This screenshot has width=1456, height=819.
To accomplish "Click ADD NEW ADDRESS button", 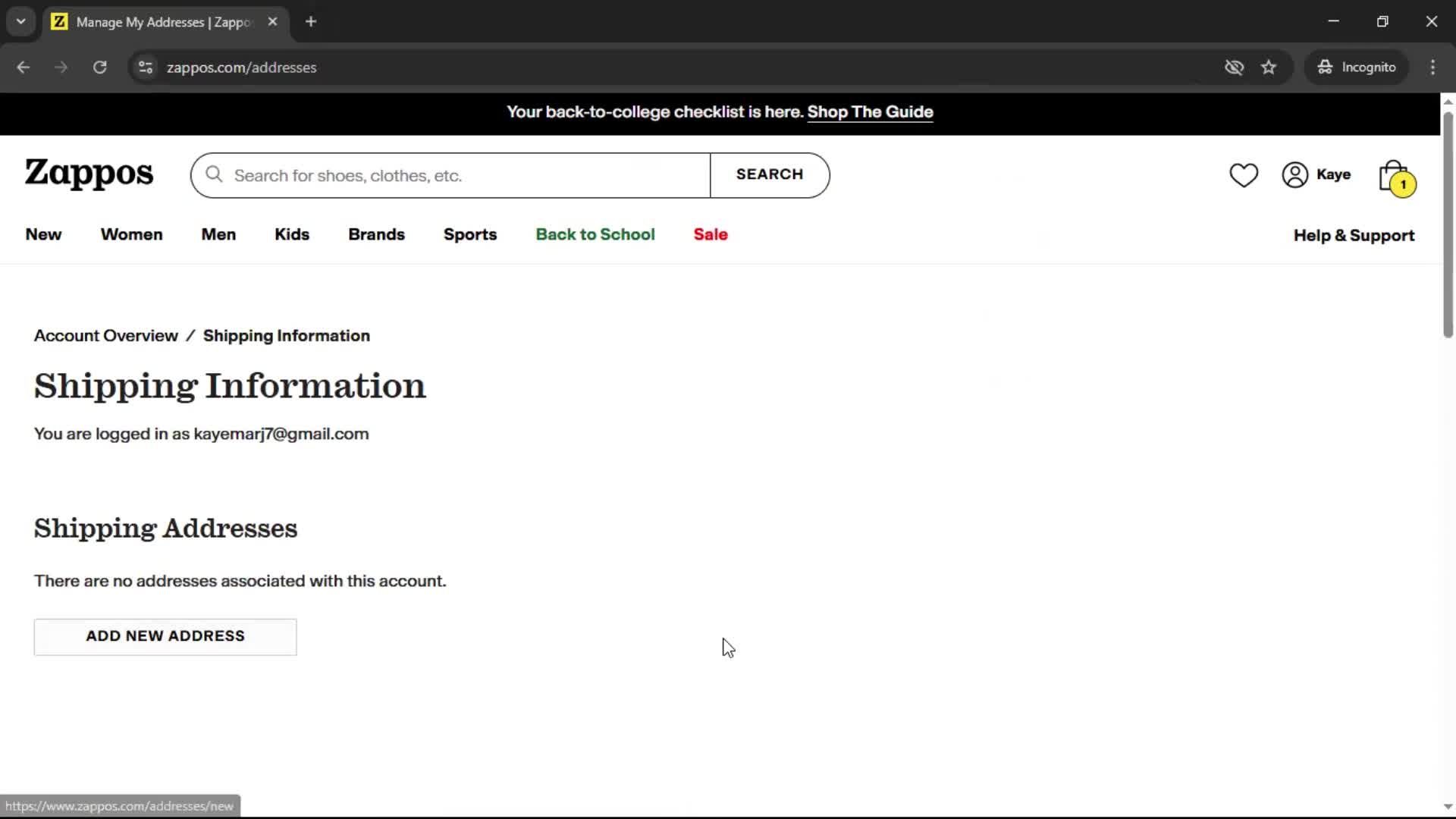I will click(165, 637).
